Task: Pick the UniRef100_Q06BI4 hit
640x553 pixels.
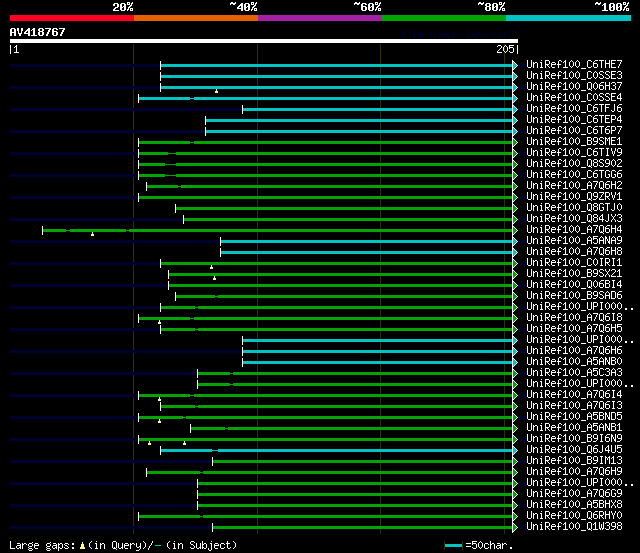Action: click(574, 285)
